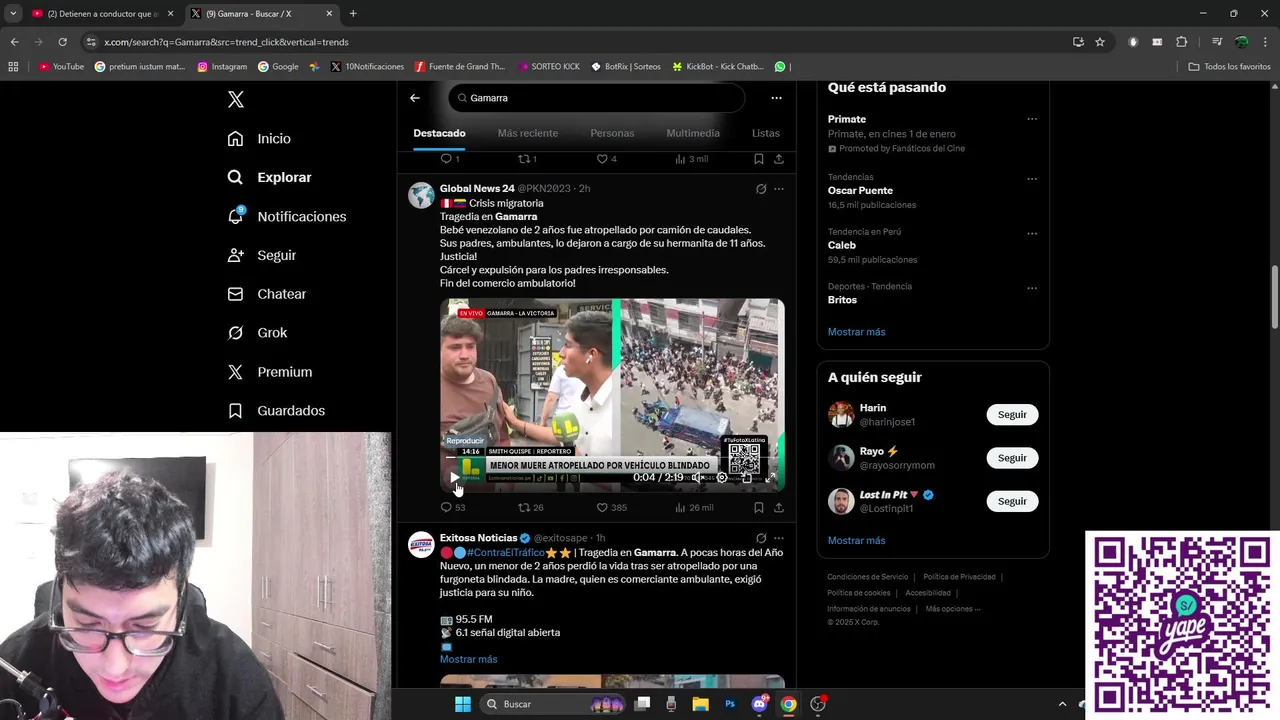View analytics of 26 mil views post
Viewport: 1280px width, 720px height.
tap(694, 508)
